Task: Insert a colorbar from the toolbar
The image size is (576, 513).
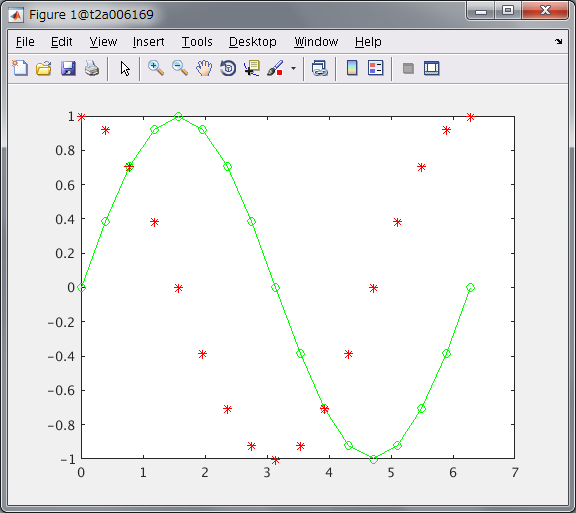Action: (352, 68)
